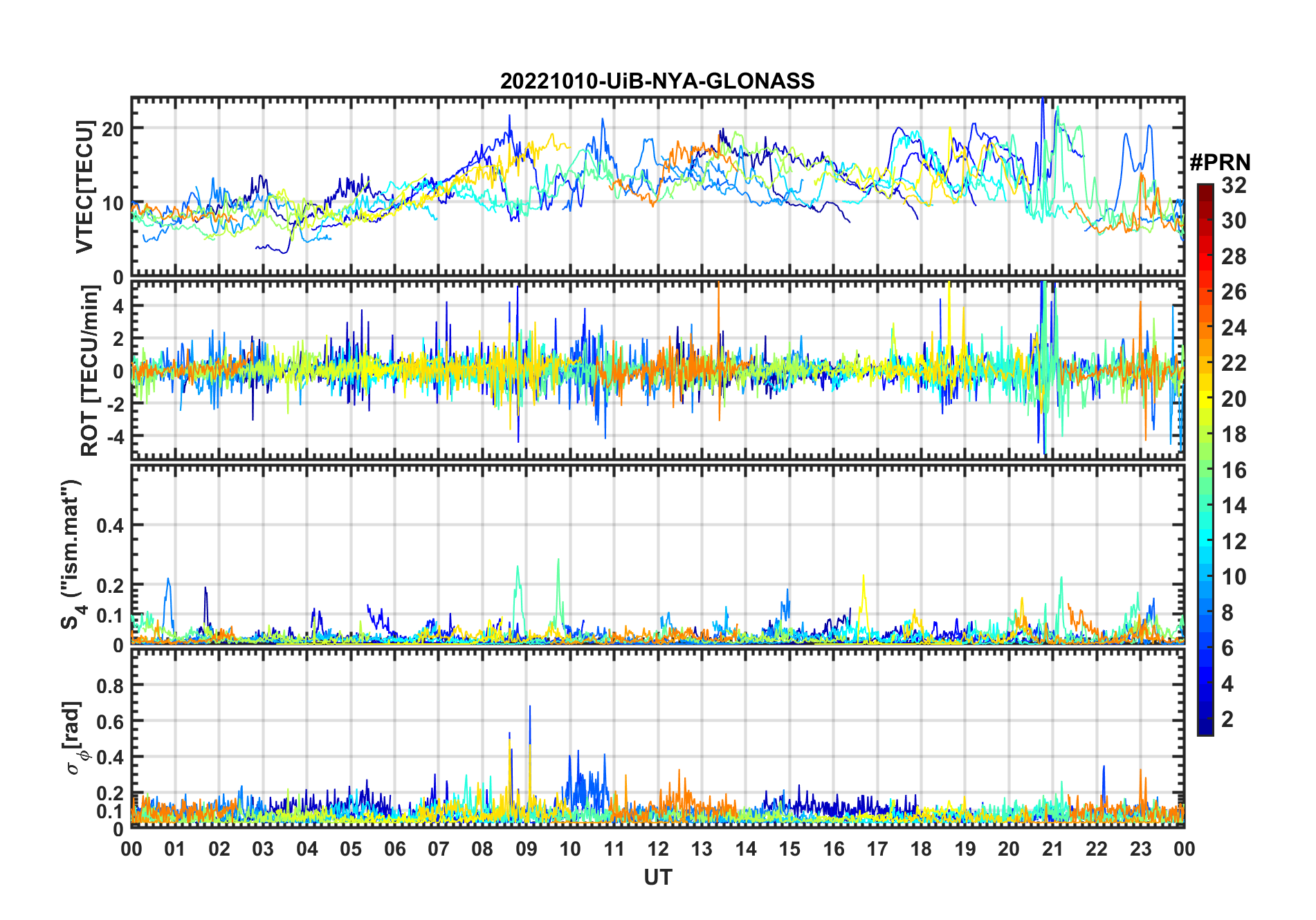Click VTEC y-axis tick label 10
Image resolution: width=1316 pixels, height=920 pixels.
click(113, 203)
